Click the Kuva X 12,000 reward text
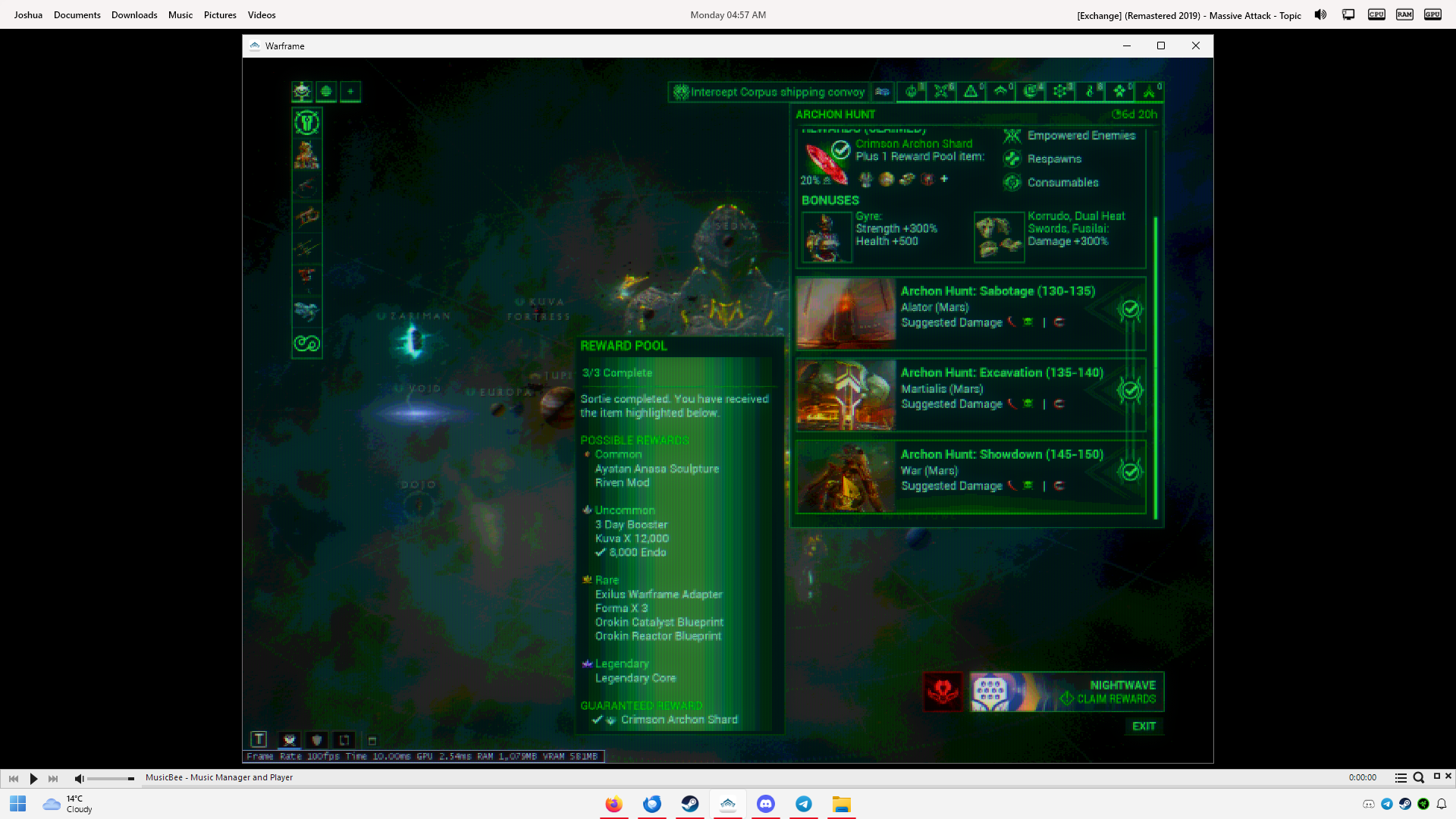 (x=632, y=538)
